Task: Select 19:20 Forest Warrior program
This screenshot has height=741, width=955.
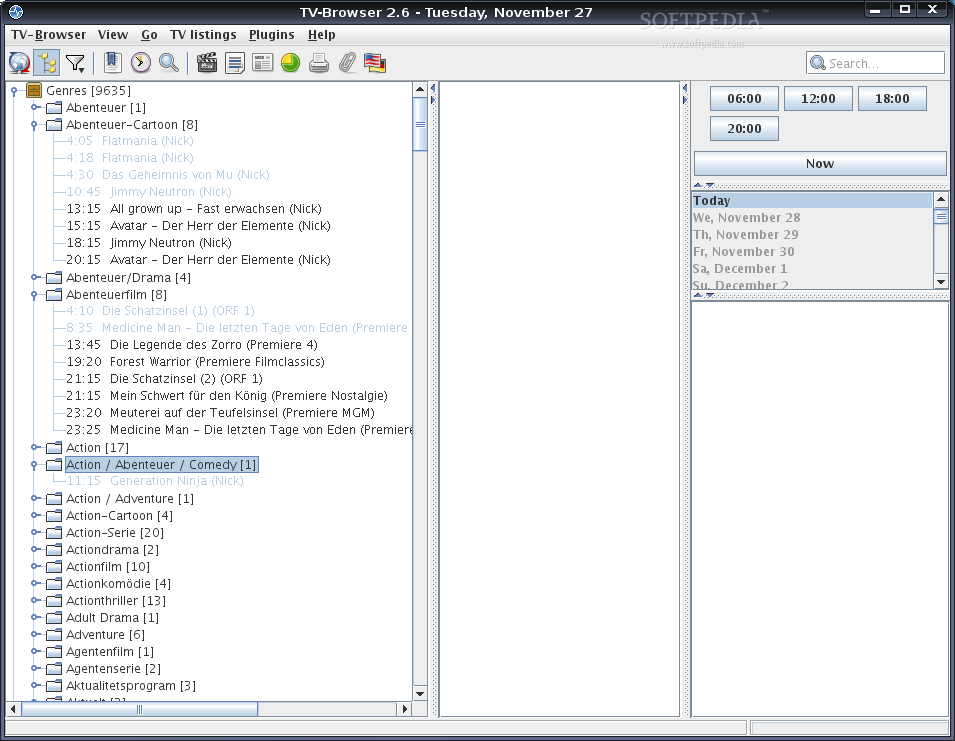Action: (x=195, y=362)
